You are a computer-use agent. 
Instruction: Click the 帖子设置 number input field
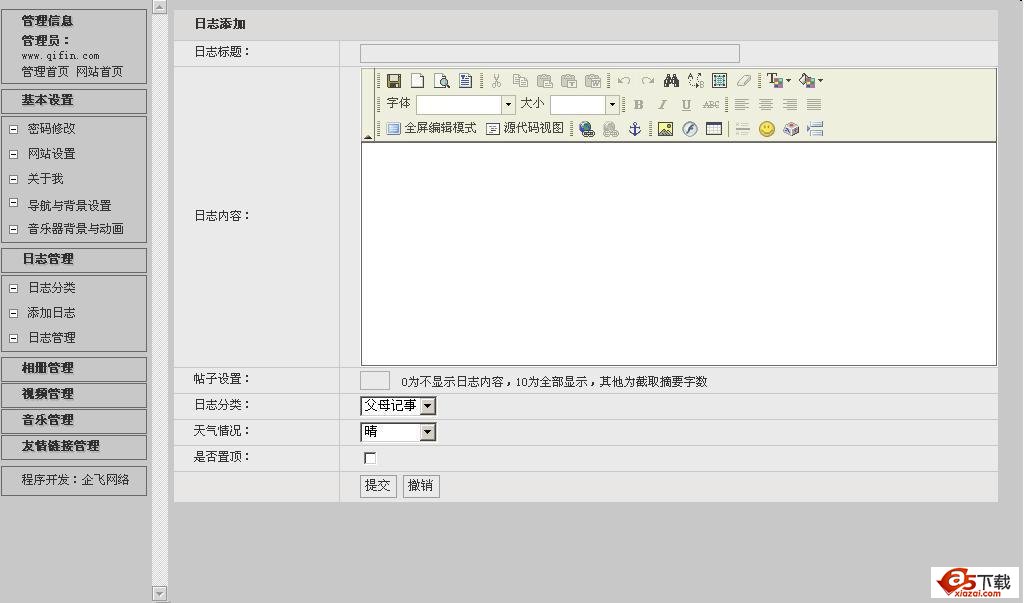[x=375, y=381]
